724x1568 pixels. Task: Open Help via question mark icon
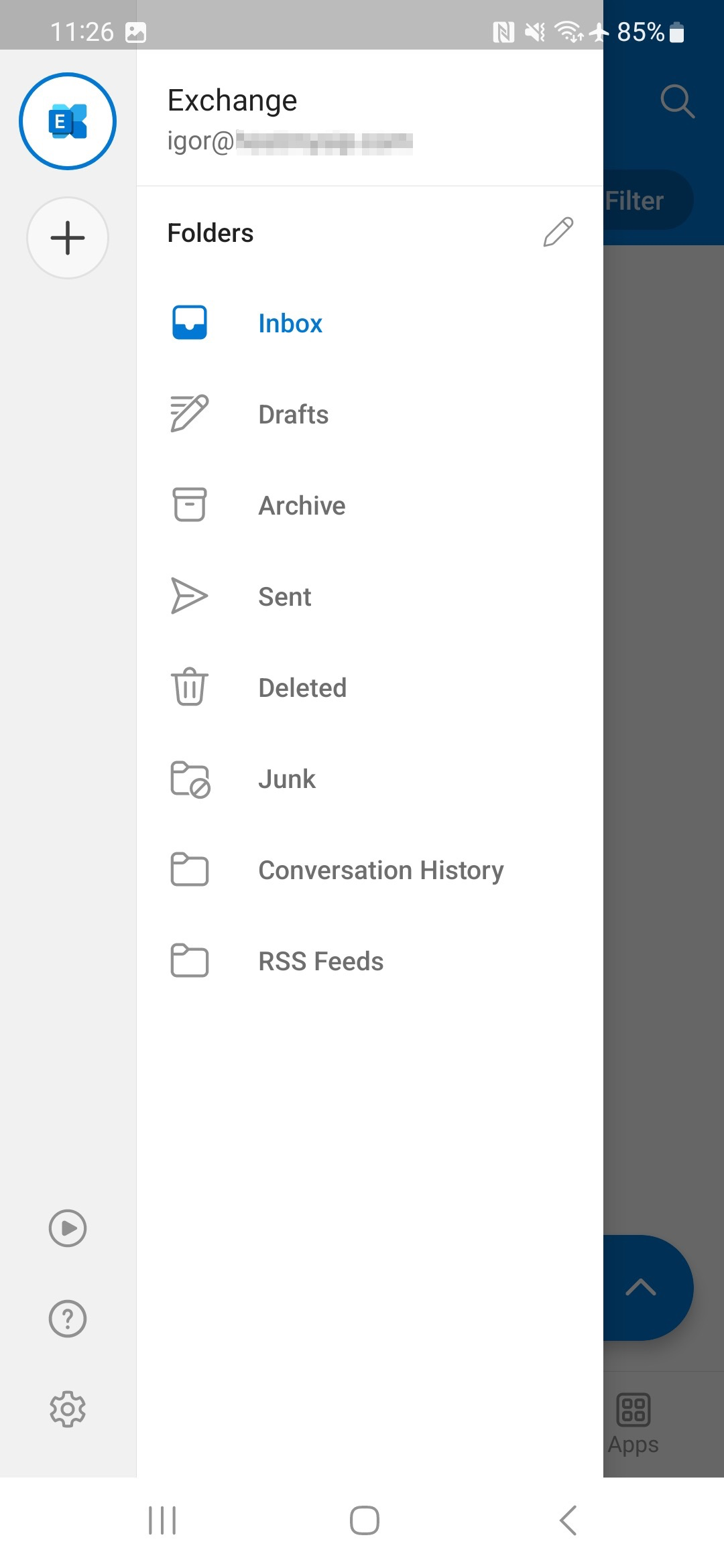click(x=68, y=1319)
